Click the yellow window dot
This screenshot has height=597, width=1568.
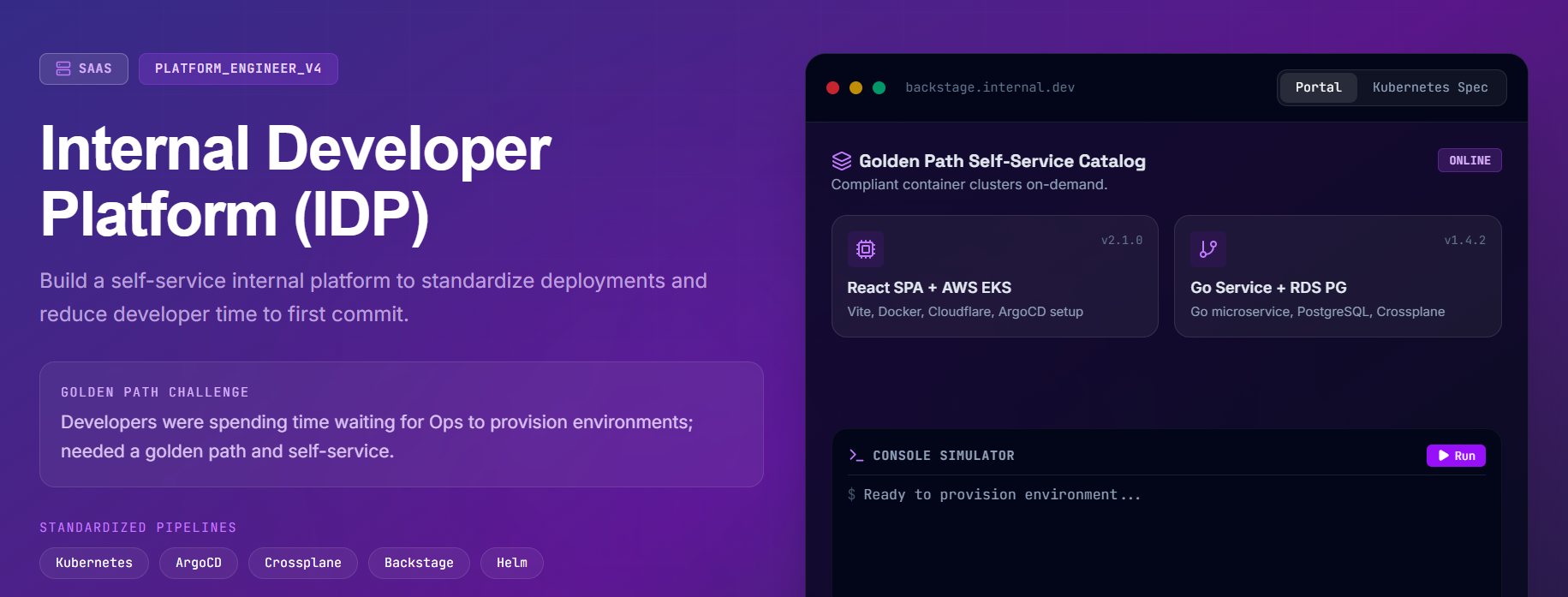[856, 87]
